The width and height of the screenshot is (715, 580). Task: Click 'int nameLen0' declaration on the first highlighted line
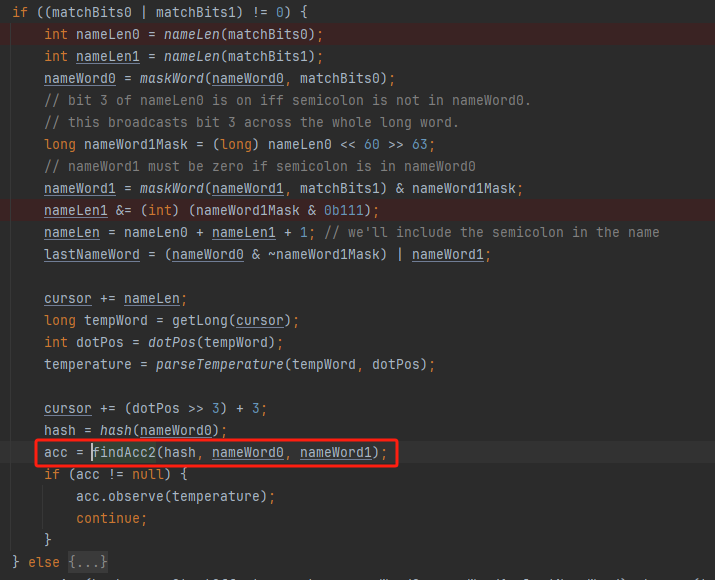[x=92, y=34]
